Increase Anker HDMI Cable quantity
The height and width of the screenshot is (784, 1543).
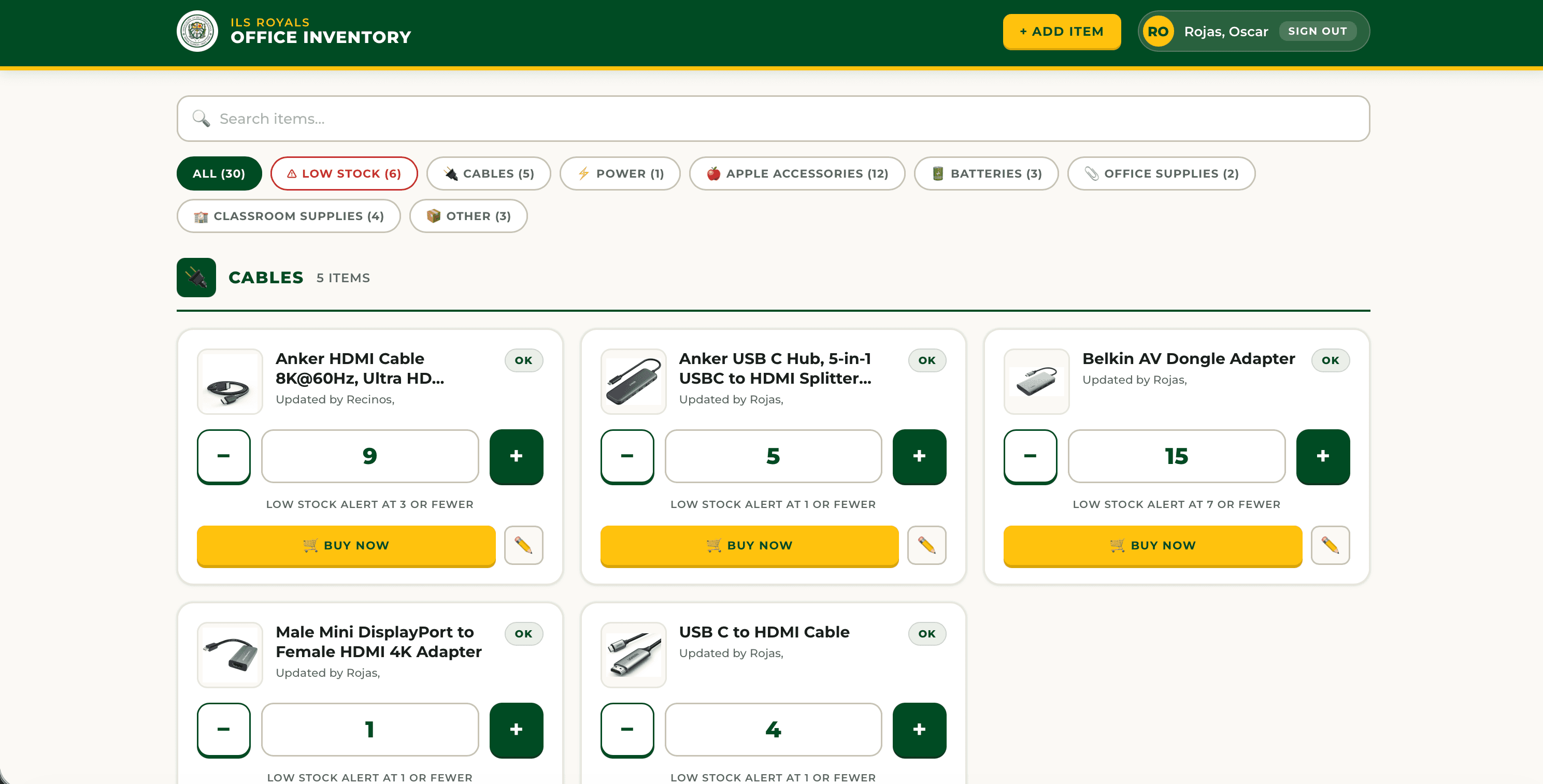[517, 456]
